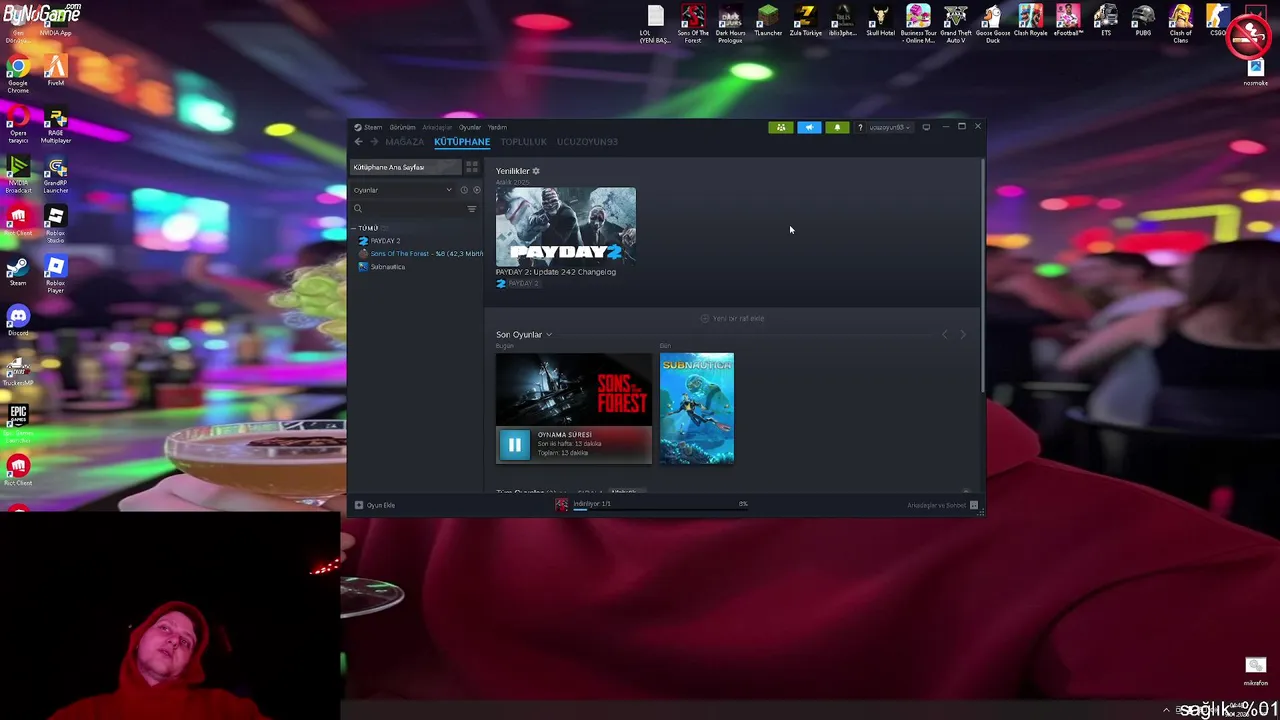Open Arkadaşlar ve Sohbet
1280x720 pixels.
tap(942, 505)
